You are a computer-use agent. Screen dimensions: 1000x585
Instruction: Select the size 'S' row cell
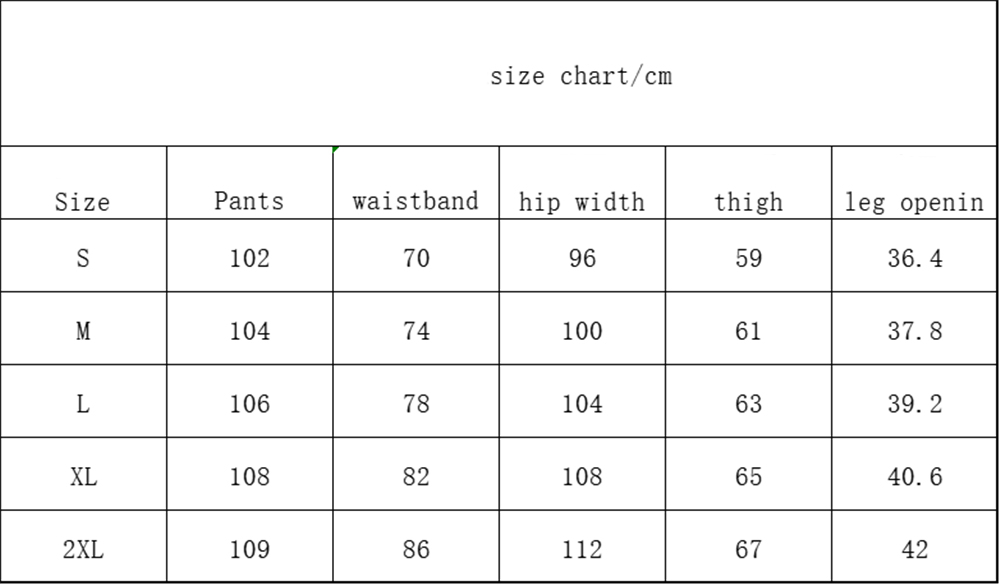[83, 258]
